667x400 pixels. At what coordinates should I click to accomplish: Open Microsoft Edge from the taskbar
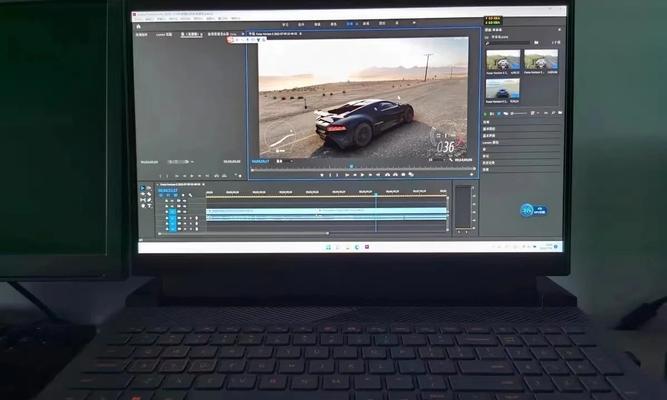click(356, 247)
